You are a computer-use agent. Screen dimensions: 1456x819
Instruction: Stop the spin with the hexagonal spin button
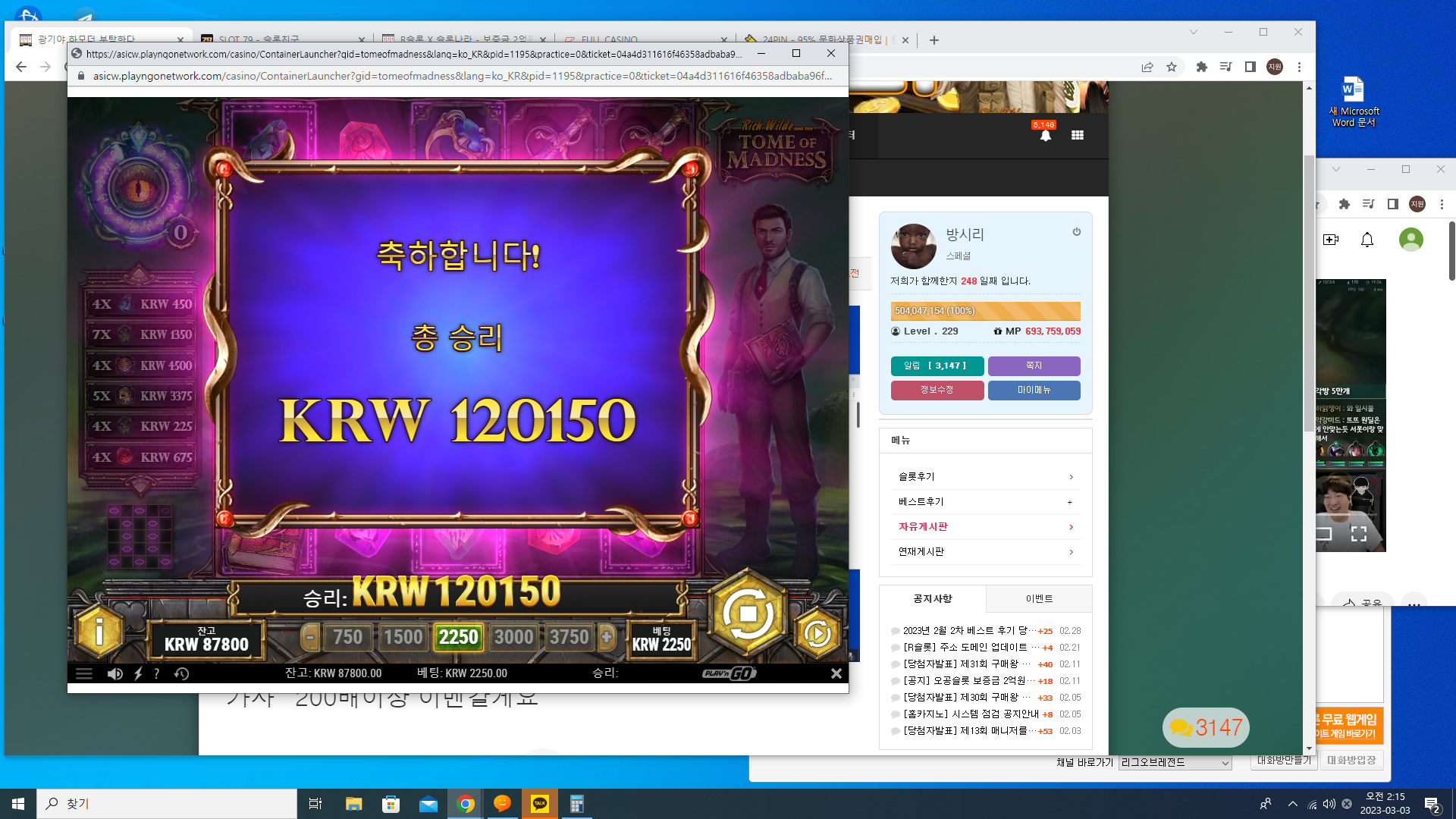(748, 613)
